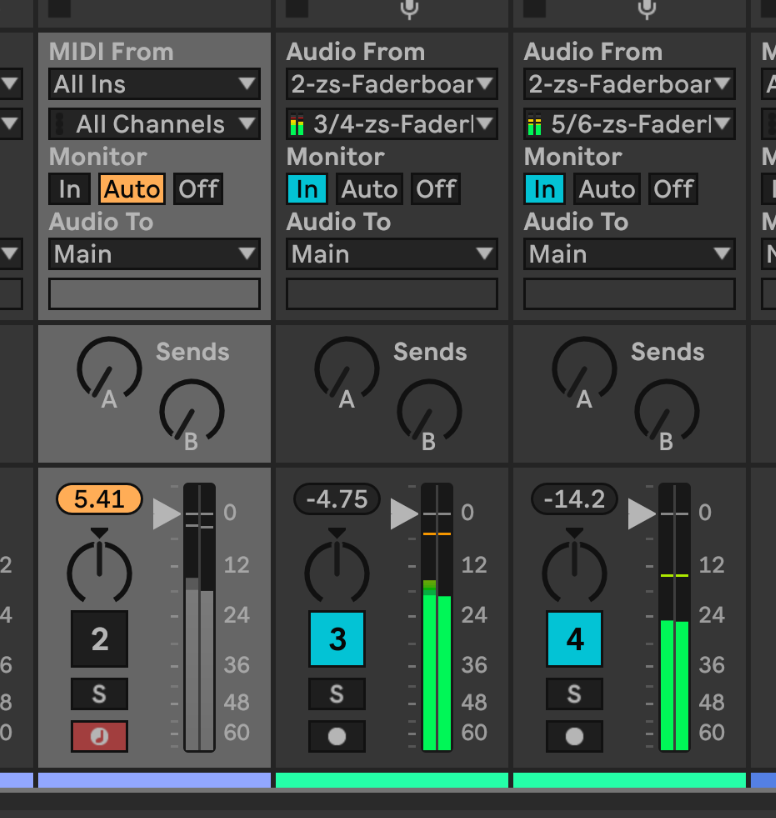Deactivate track 4 with its number button

tap(574, 639)
